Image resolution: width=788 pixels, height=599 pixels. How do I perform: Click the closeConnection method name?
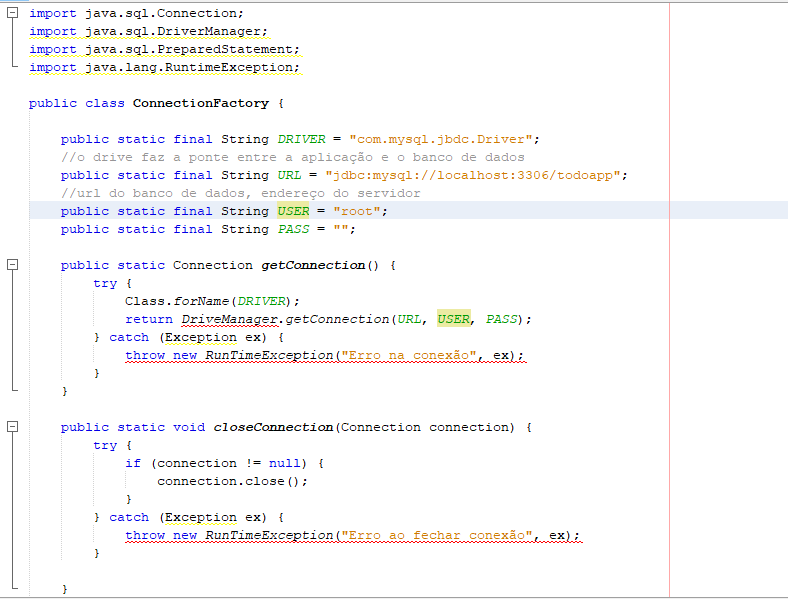273,427
